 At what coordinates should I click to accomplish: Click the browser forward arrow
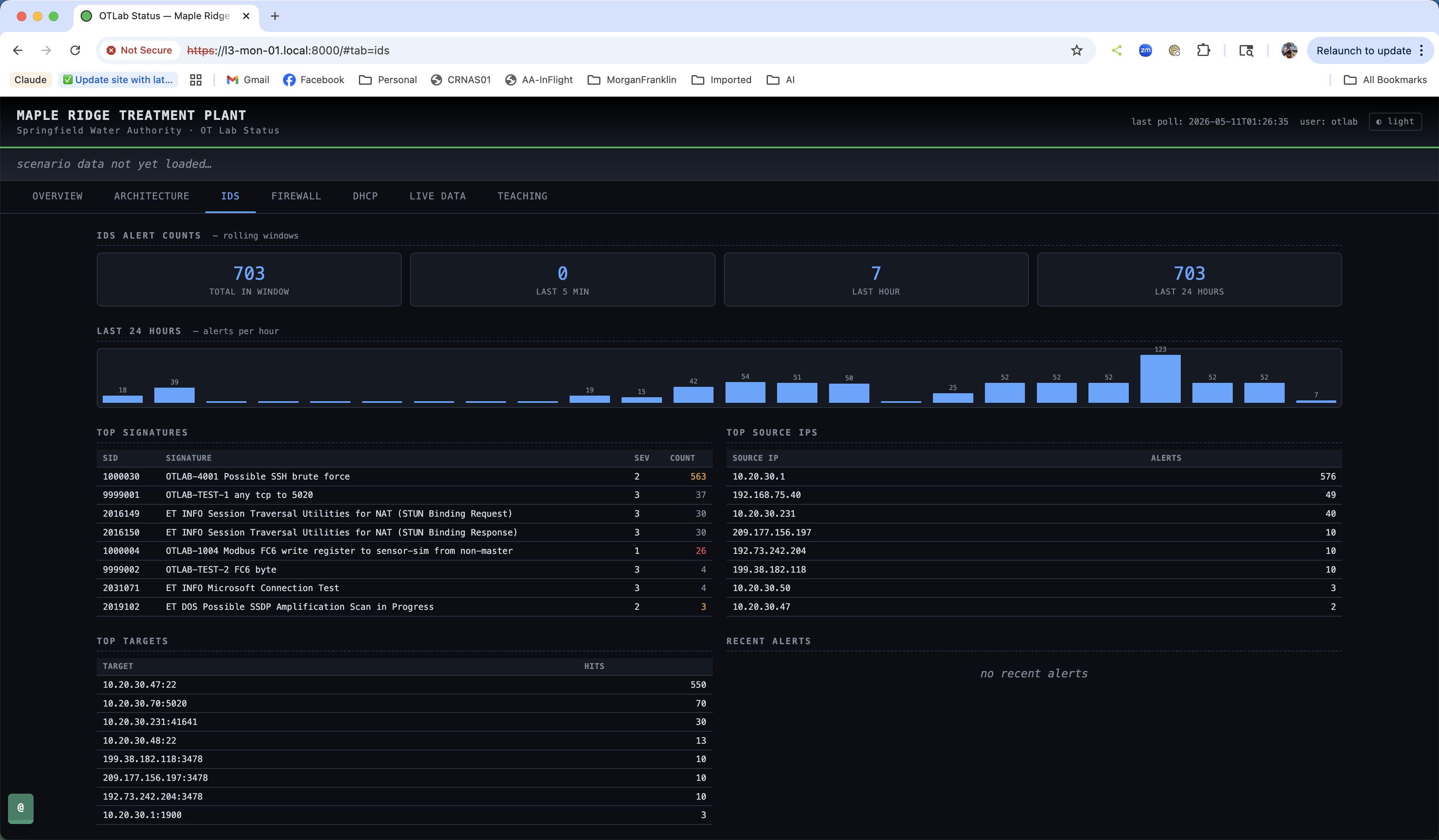tap(46, 50)
